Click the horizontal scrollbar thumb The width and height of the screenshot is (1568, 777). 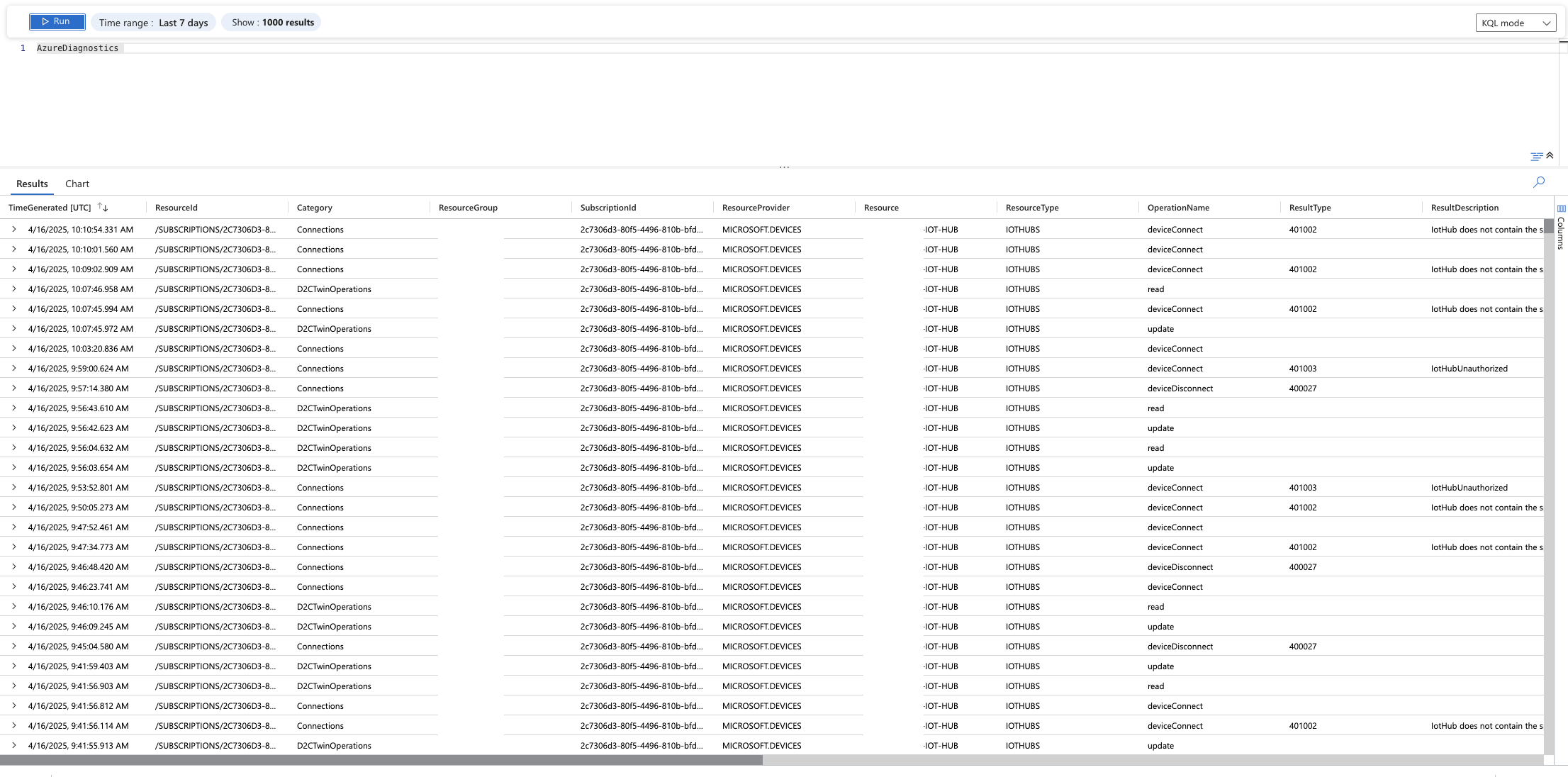(x=381, y=760)
